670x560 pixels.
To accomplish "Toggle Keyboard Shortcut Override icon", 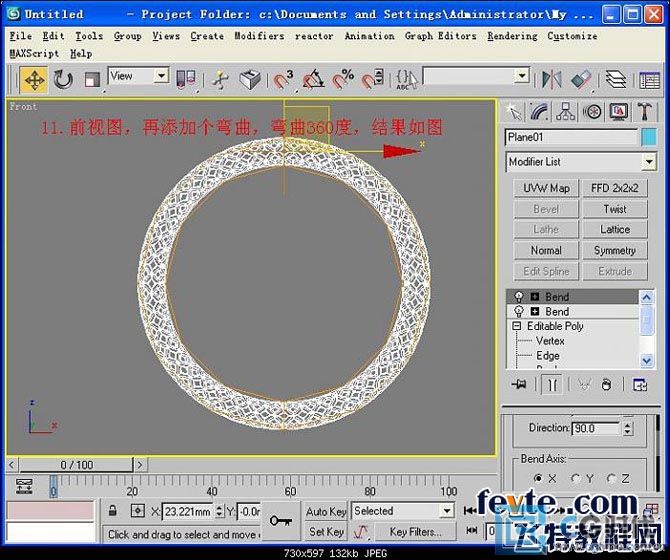I will (x=251, y=80).
